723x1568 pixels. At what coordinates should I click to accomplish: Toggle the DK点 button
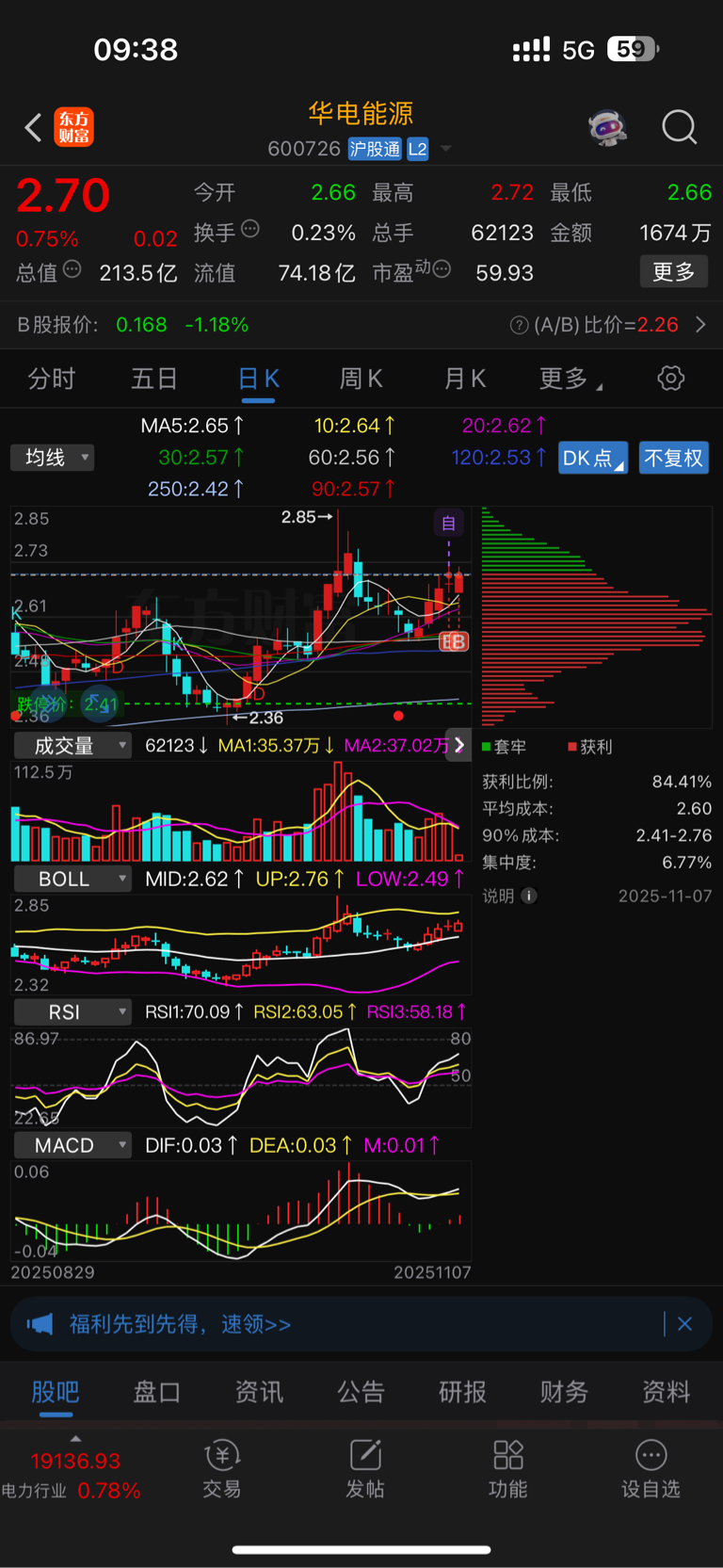[x=593, y=458]
